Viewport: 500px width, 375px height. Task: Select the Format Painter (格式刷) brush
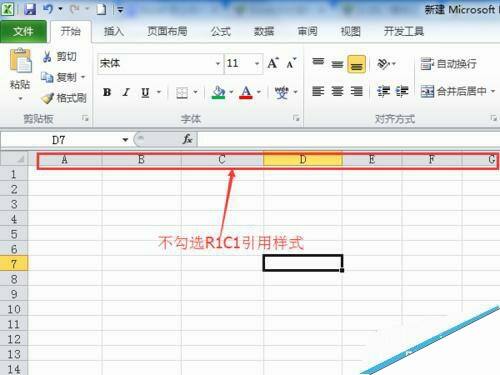point(48,98)
